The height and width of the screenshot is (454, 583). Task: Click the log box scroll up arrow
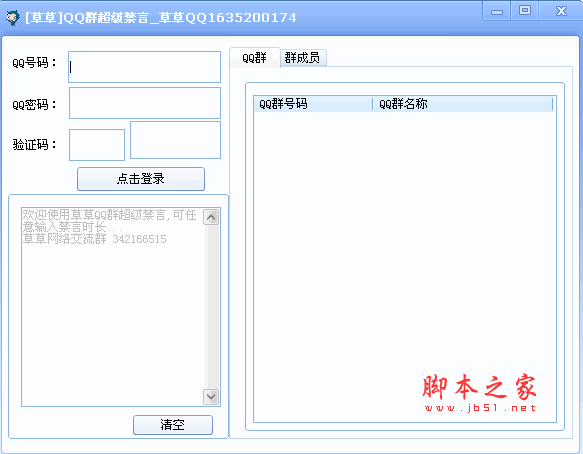[211, 217]
